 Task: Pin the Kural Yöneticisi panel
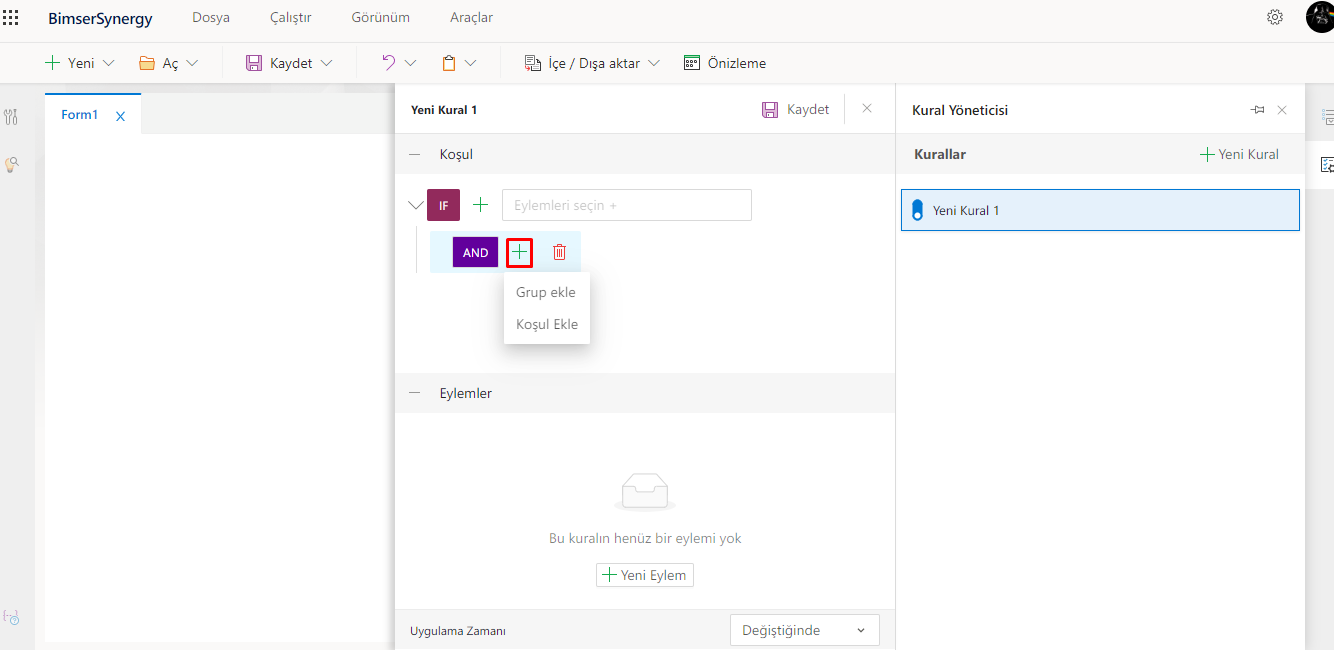coord(1257,110)
